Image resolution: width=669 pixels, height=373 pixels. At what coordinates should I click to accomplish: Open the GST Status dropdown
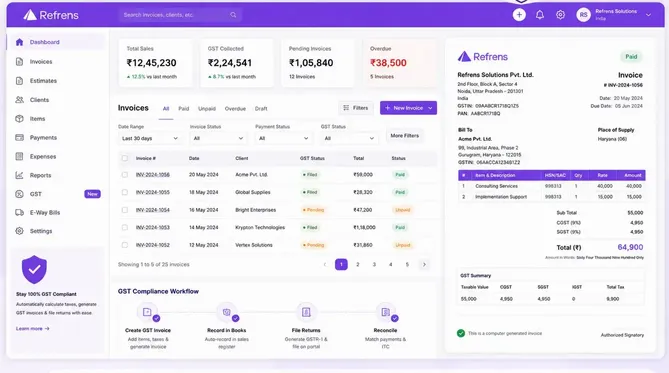pyautogui.click(x=349, y=138)
